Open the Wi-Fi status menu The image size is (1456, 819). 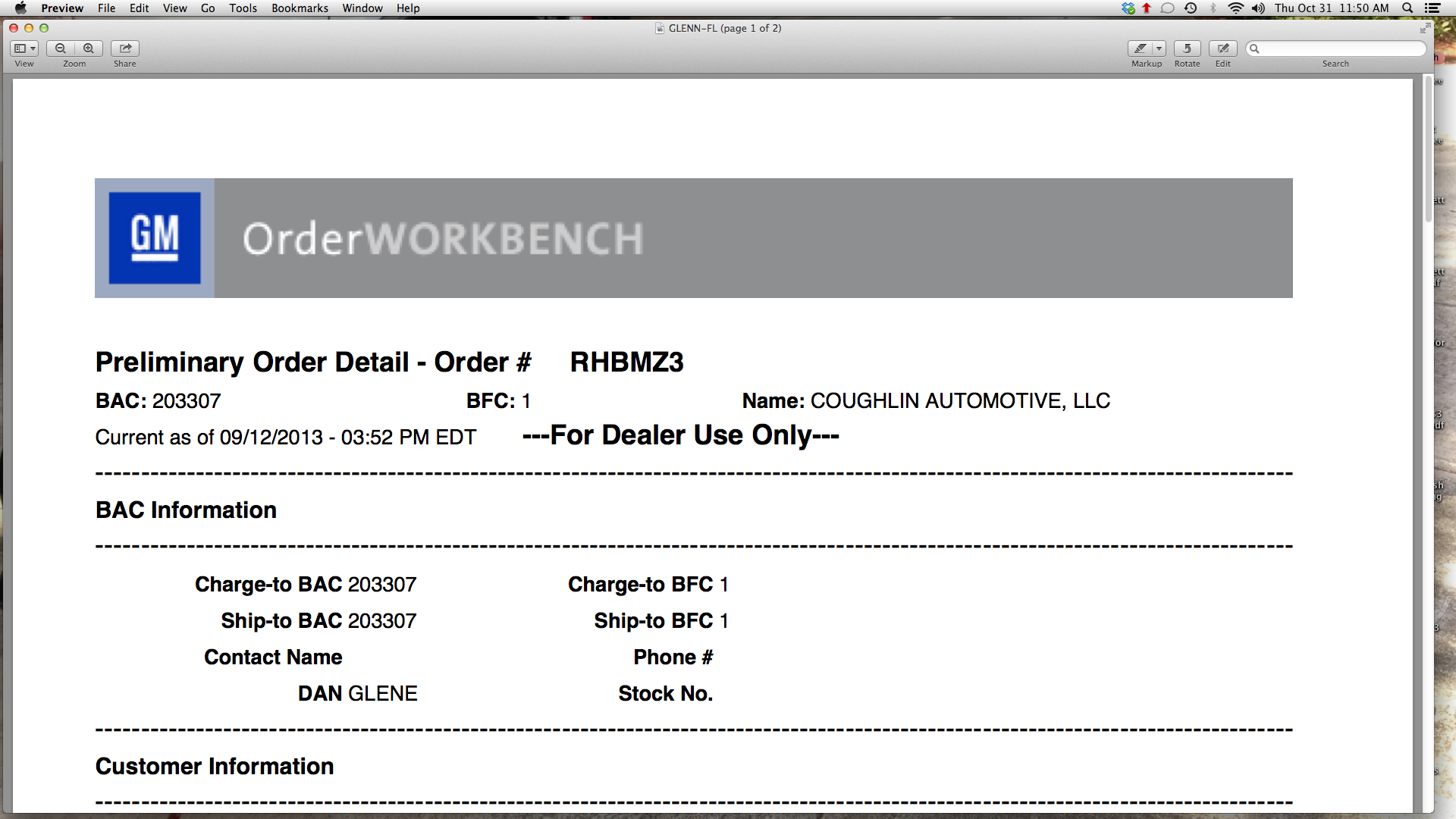[1236, 8]
